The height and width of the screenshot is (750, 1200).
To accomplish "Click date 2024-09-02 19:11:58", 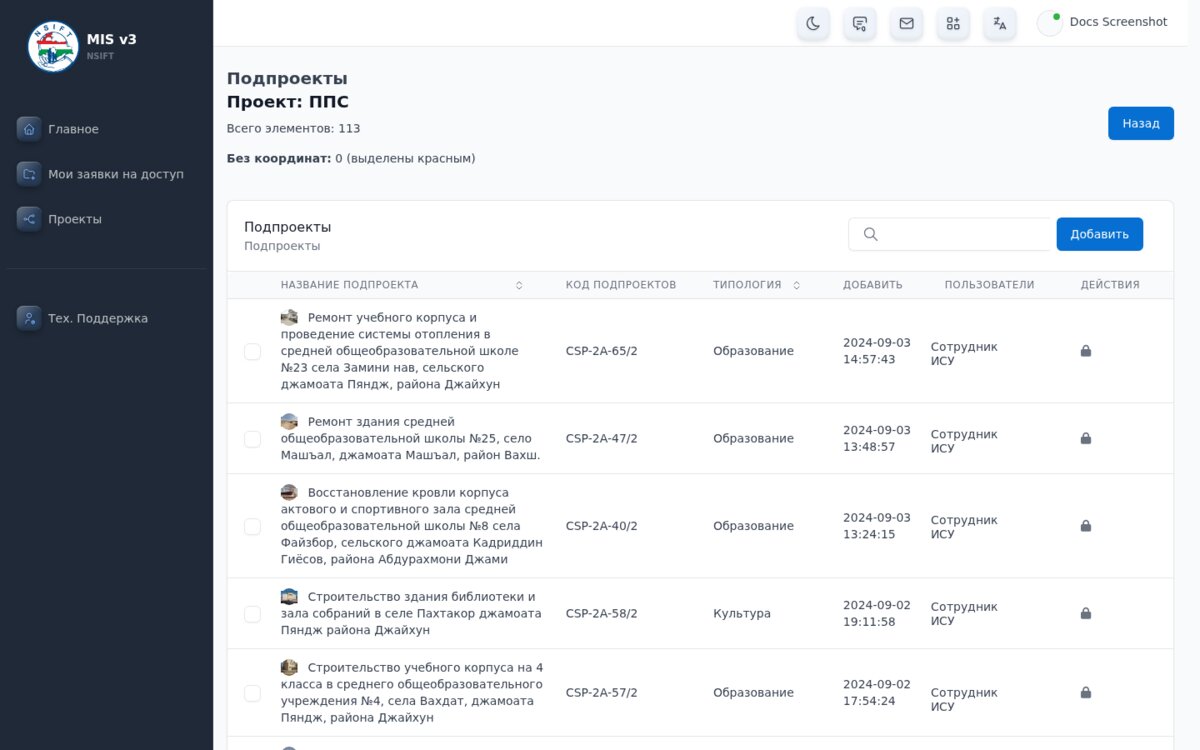I will (877, 613).
